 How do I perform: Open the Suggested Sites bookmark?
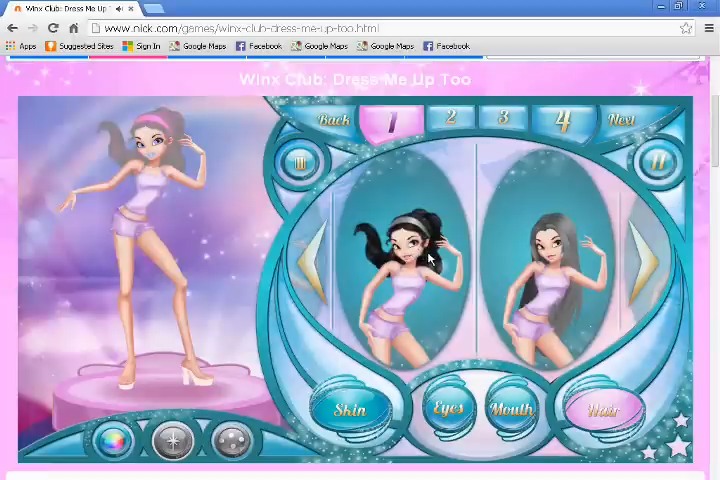pyautogui.click(x=79, y=46)
